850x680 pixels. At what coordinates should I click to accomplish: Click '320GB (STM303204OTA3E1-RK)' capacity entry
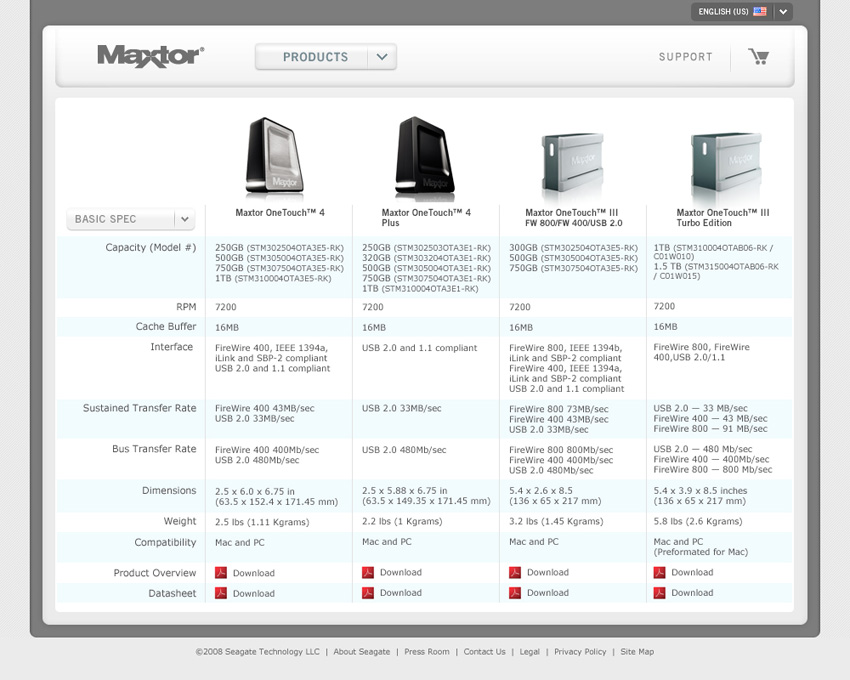click(x=426, y=258)
